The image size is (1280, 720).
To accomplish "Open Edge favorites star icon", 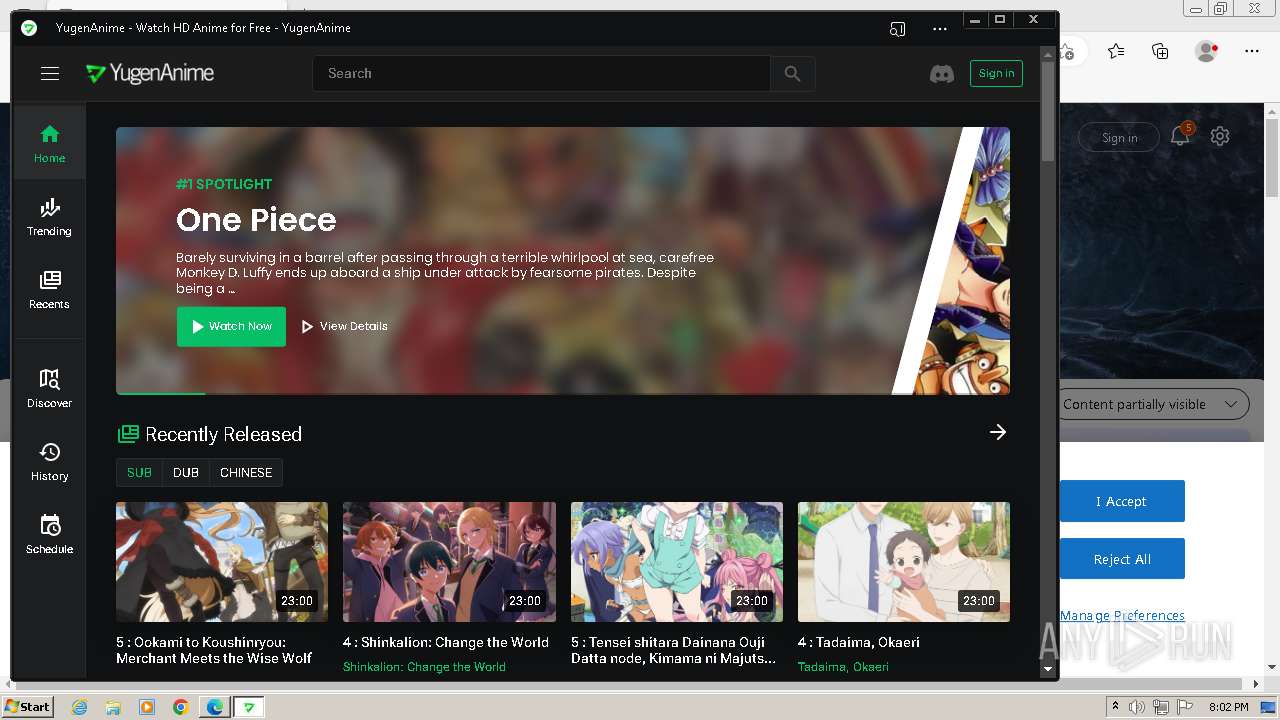I will tap(1116, 51).
